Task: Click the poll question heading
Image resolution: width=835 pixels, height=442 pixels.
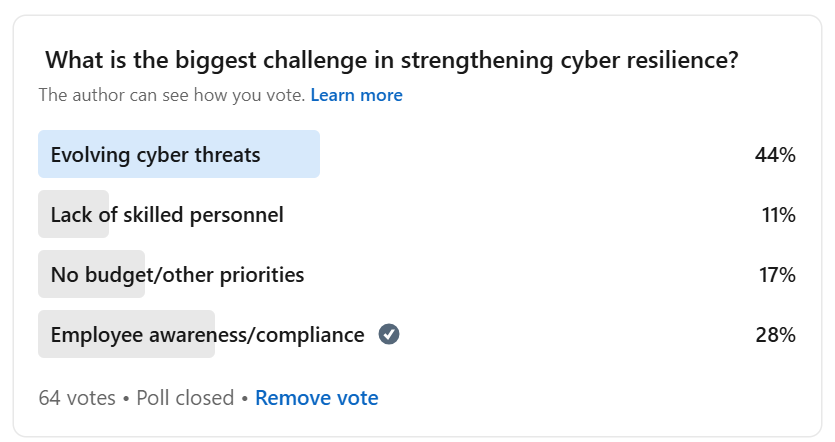Action: [x=391, y=60]
